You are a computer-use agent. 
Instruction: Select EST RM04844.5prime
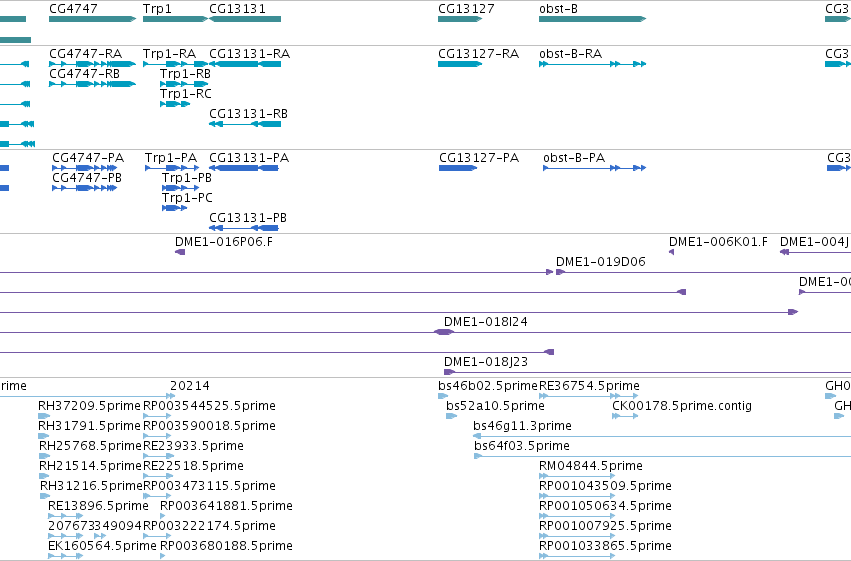coord(577,476)
